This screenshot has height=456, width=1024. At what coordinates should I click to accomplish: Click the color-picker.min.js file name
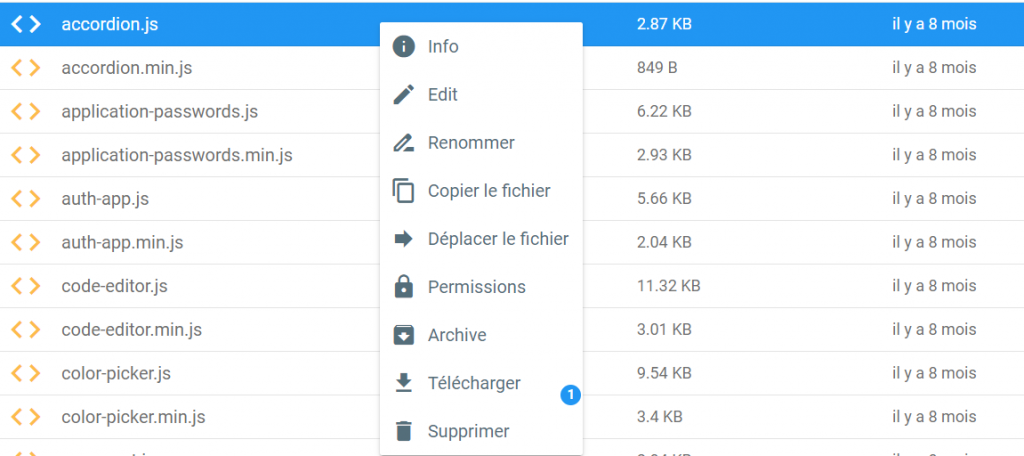coord(133,417)
